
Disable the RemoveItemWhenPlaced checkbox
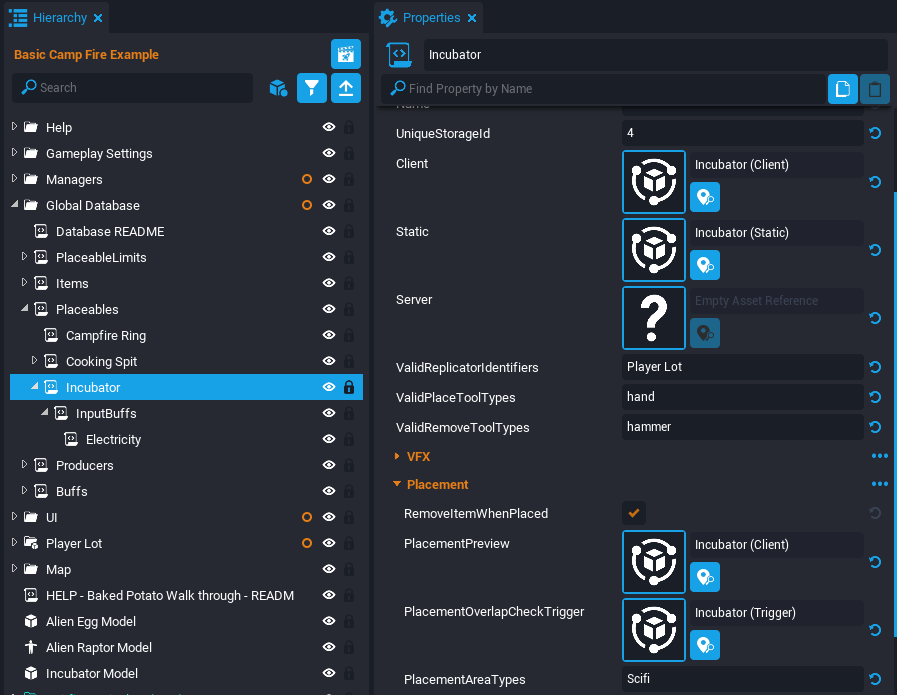pyautogui.click(x=633, y=512)
